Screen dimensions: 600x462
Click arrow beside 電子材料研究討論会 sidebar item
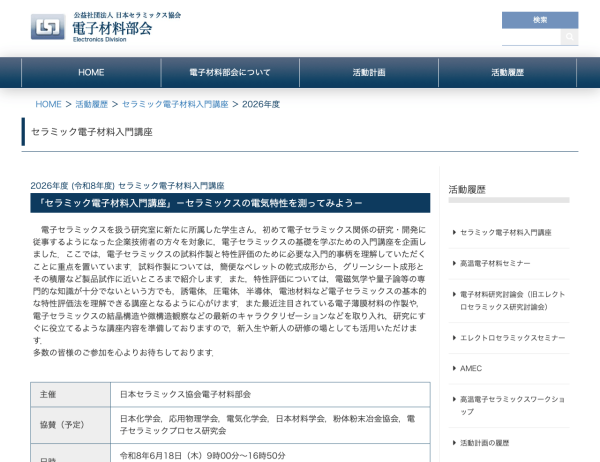pyautogui.click(x=453, y=294)
